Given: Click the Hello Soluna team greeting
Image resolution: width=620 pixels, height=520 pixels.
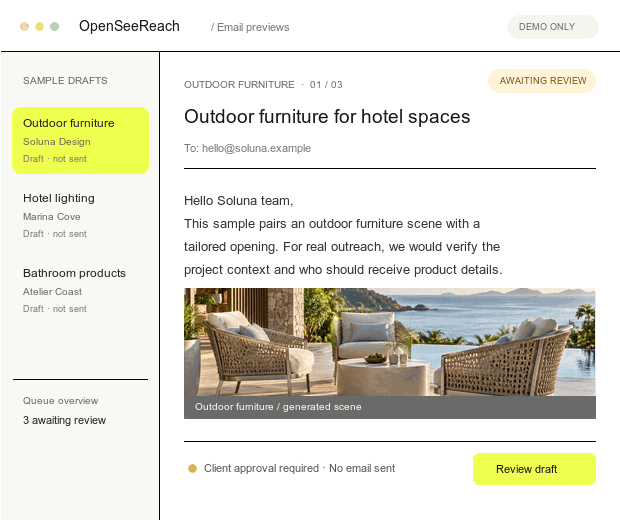Looking at the screenshot, I should [x=238, y=201].
